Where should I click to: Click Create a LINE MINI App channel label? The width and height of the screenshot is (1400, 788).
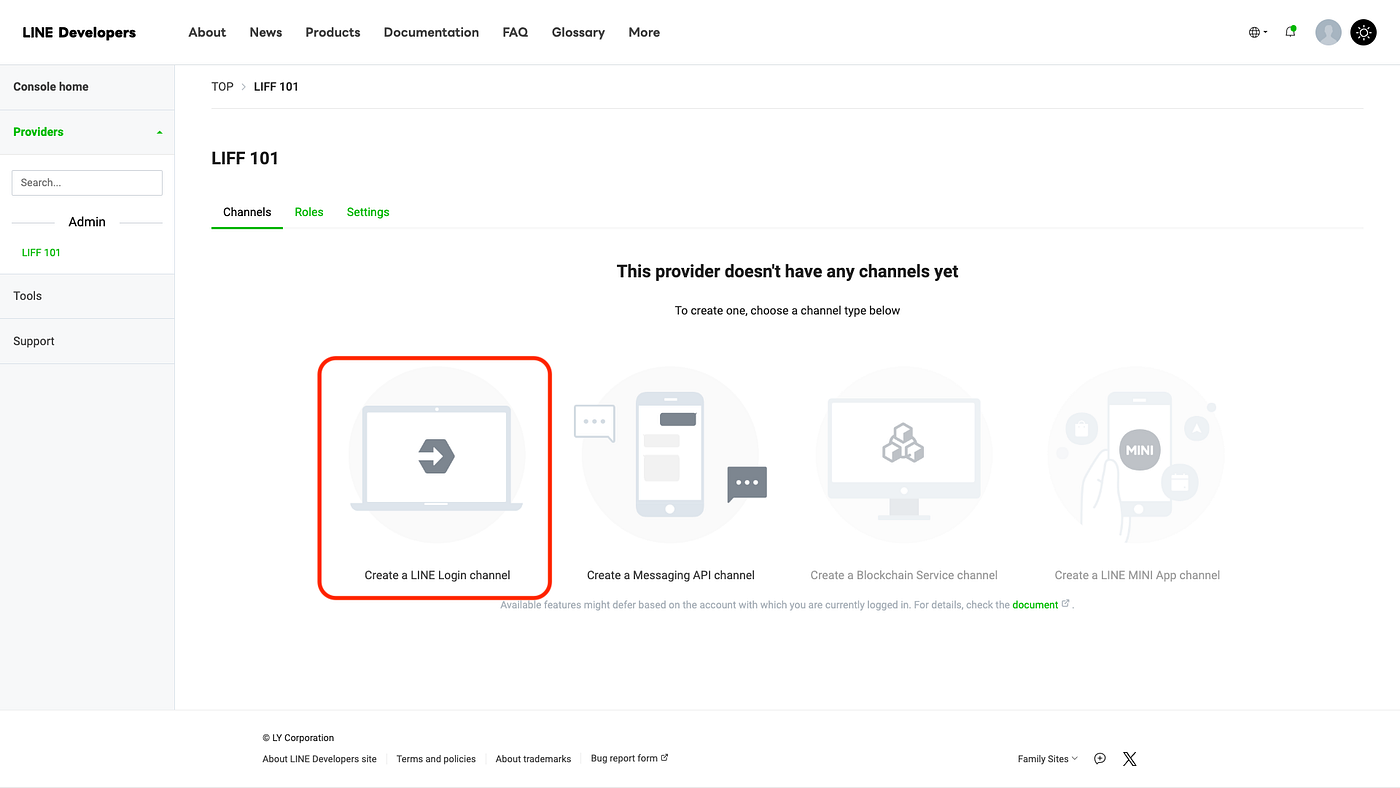coord(1137,575)
